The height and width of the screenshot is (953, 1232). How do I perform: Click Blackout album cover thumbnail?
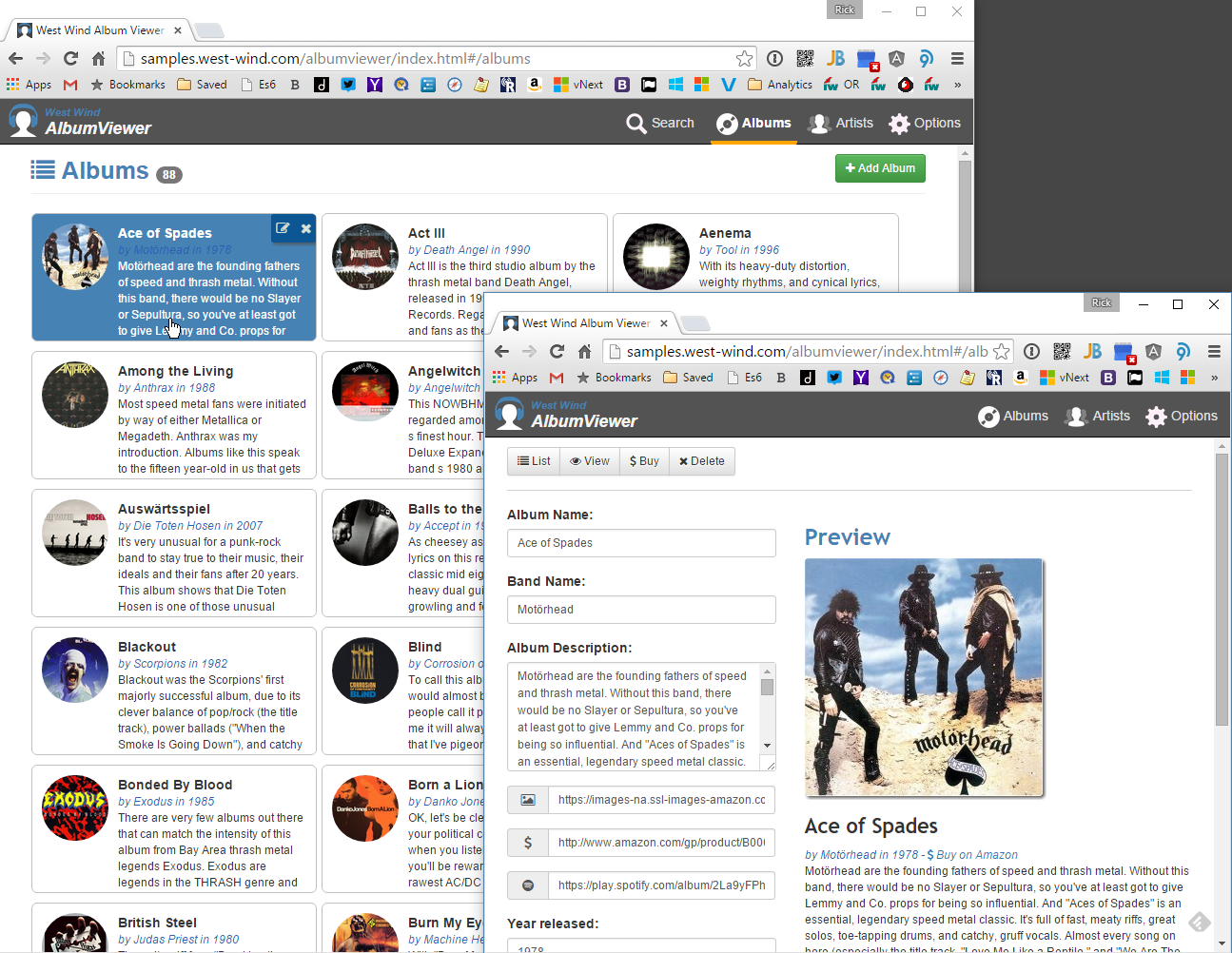74,671
